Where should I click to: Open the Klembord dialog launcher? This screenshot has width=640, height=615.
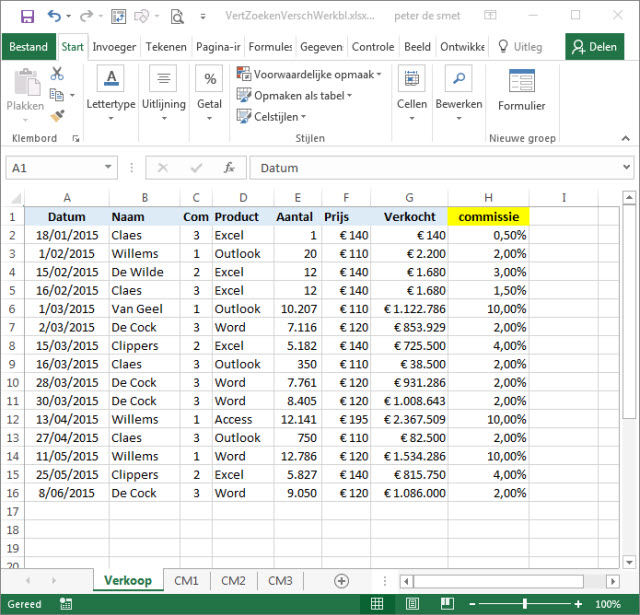click(x=76, y=139)
